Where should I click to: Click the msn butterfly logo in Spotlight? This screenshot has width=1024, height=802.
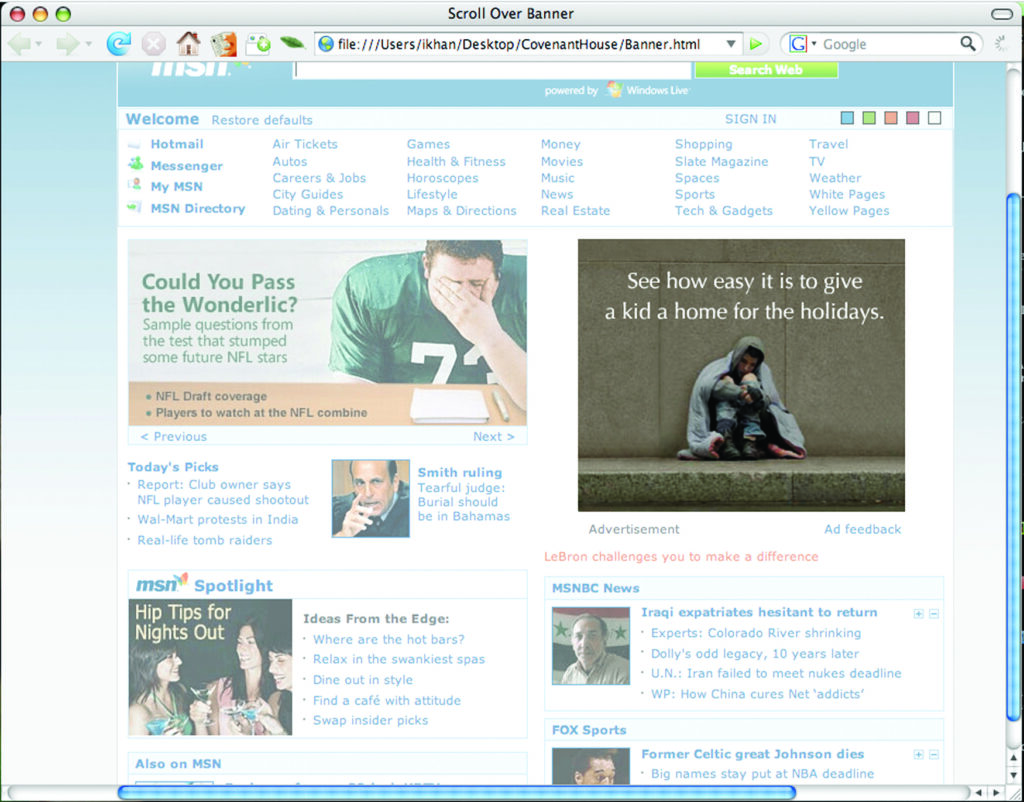pyautogui.click(x=161, y=583)
